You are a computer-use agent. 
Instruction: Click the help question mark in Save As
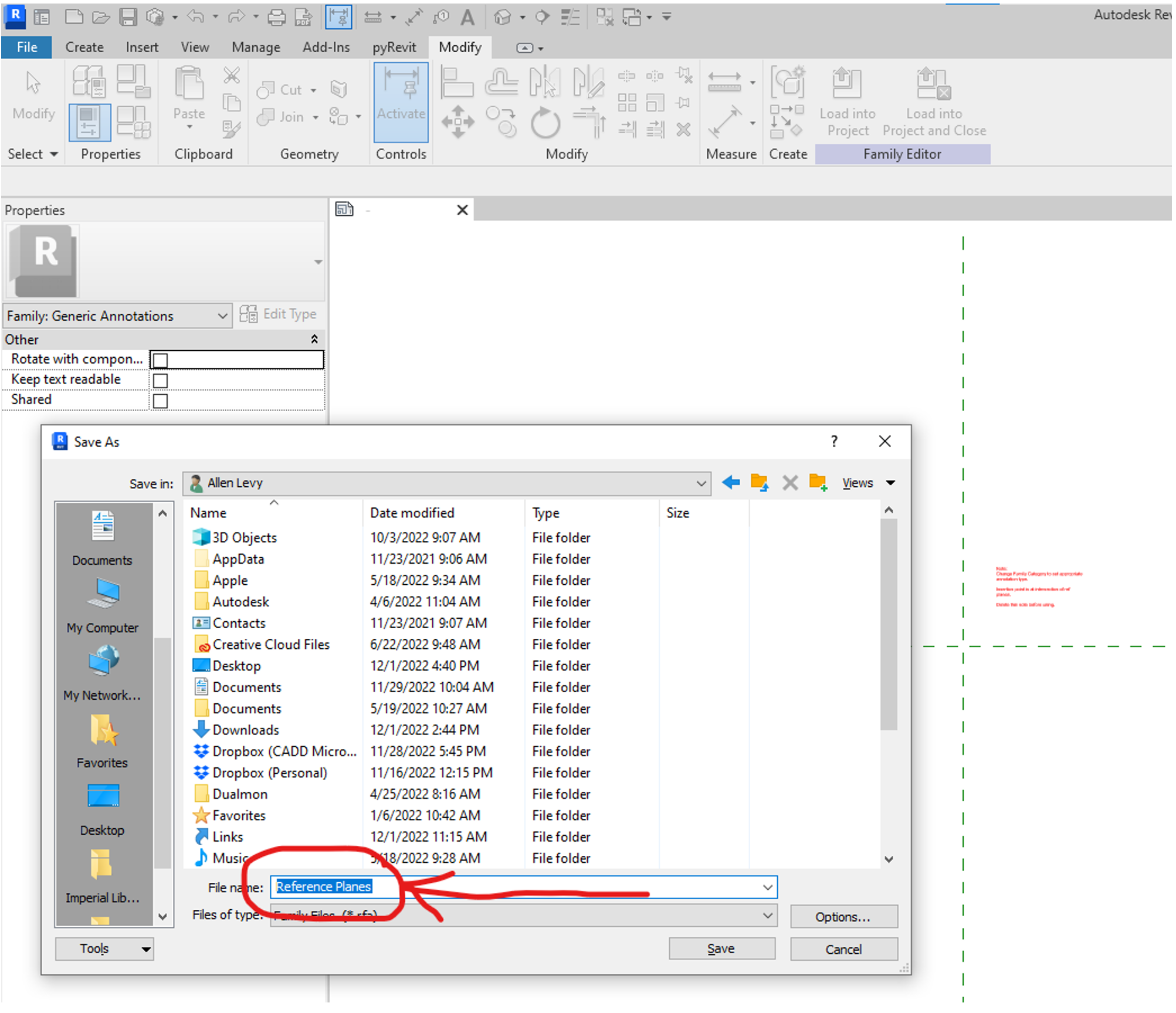[835, 442]
